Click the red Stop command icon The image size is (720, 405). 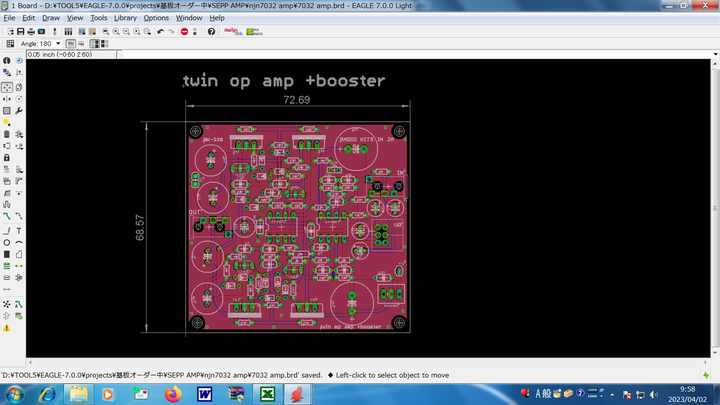tap(185, 32)
